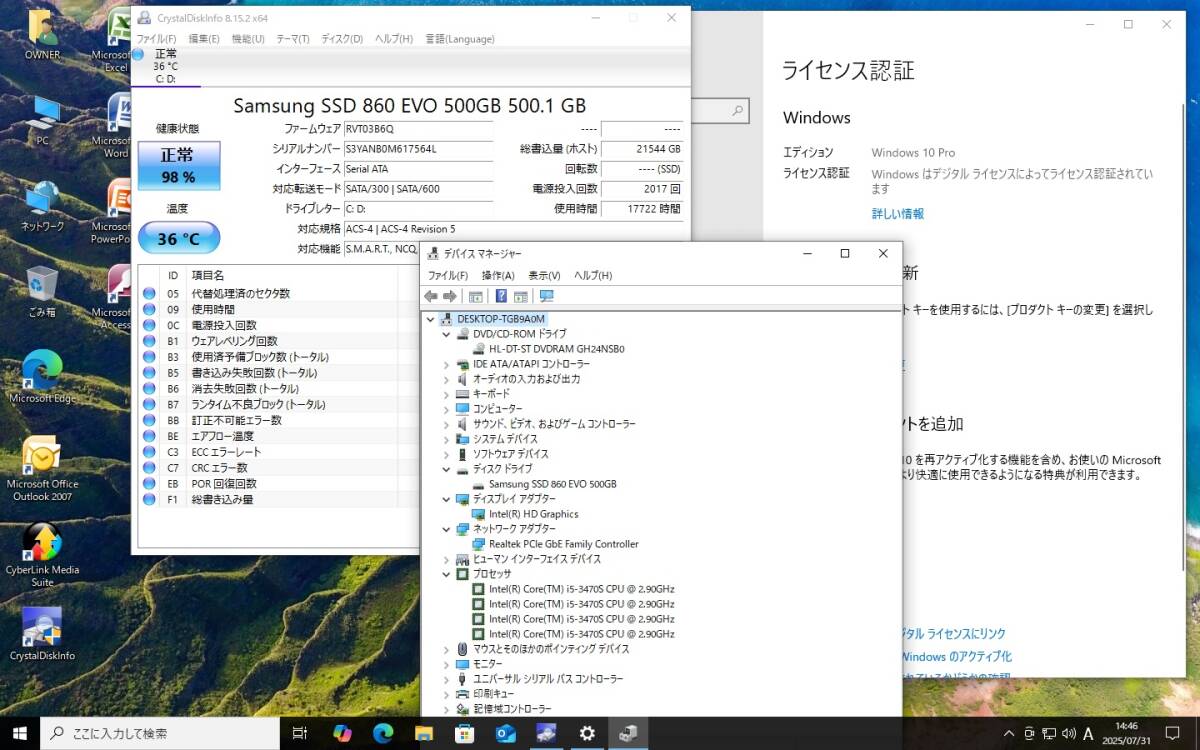Collapse DVD/CD-ROM ドライブ node
1200x750 pixels.
[446, 334]
